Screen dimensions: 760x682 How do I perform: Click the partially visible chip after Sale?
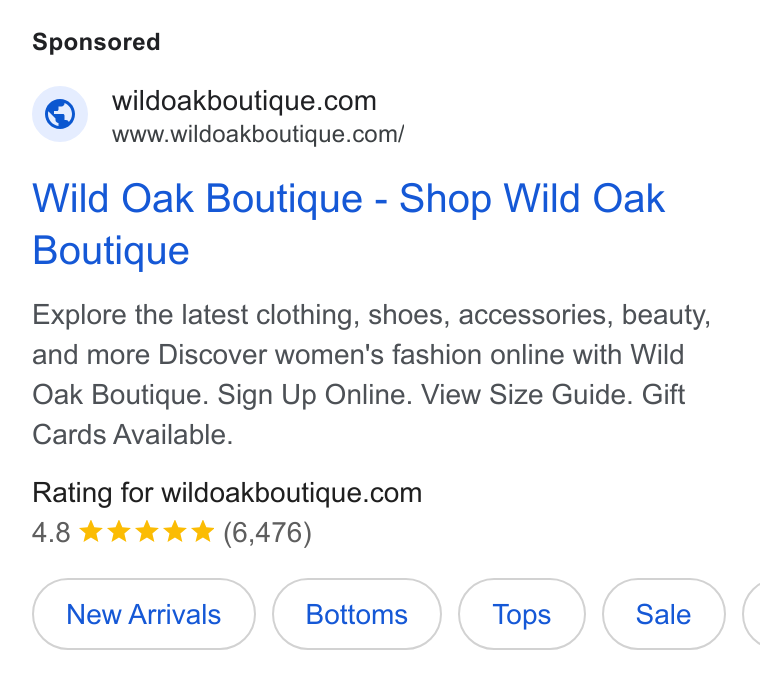752,614
